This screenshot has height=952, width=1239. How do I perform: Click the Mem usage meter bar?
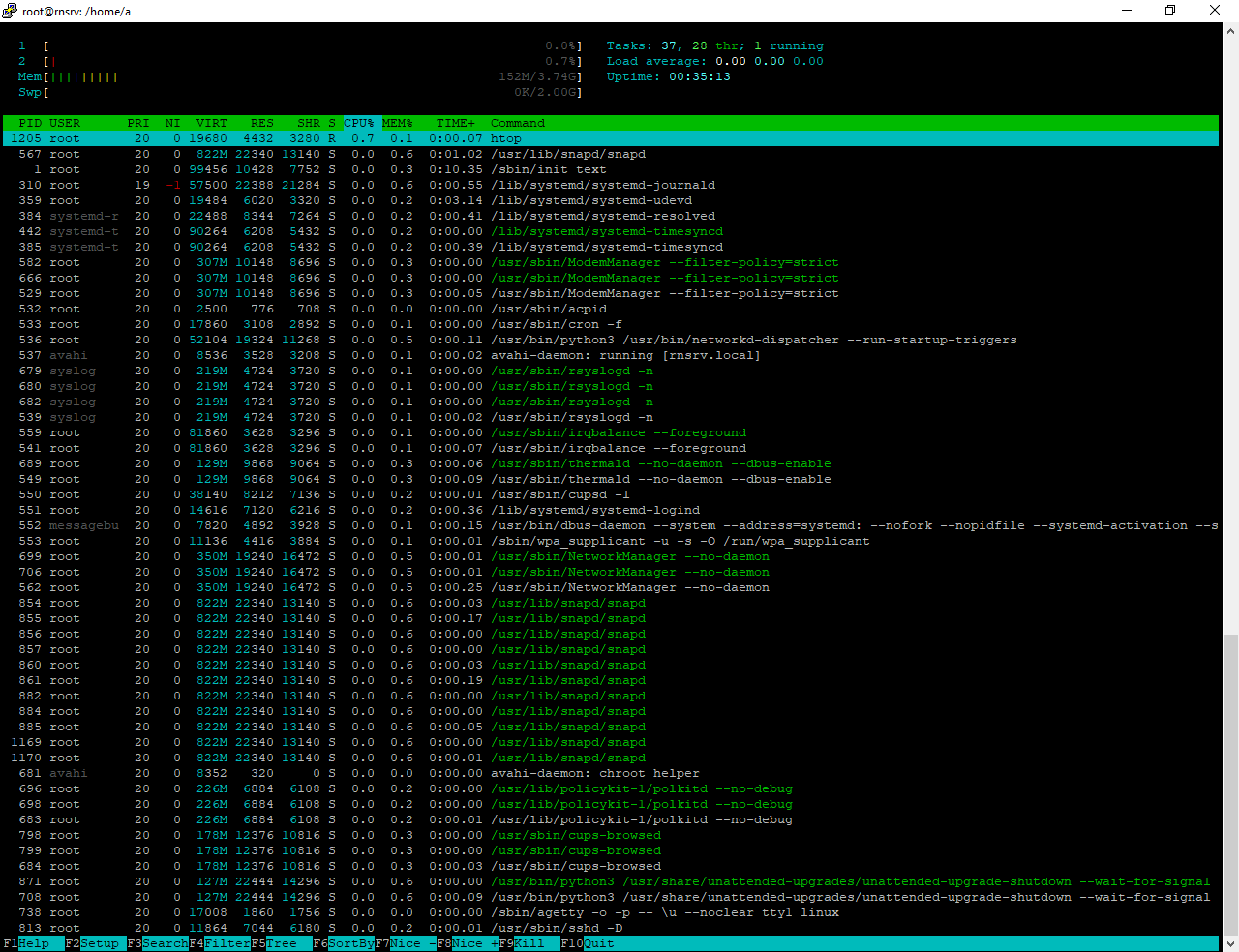click(300, 76)
